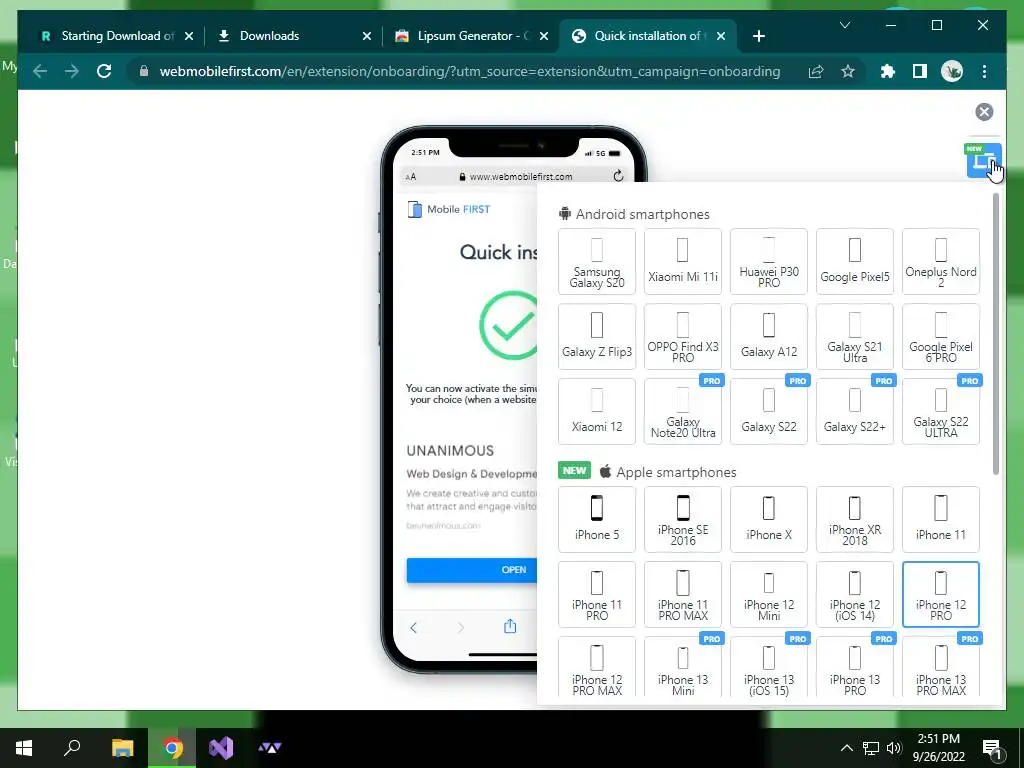Pick Galaxy Note20 Ultra device
1024x768 pixels.
point(683,412)
